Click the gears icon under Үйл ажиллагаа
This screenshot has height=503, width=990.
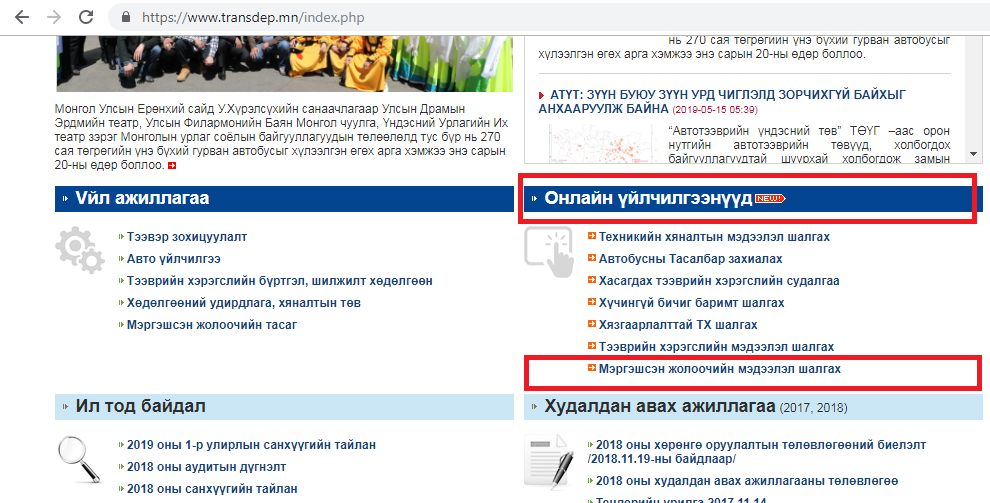(x=80, y=249)
